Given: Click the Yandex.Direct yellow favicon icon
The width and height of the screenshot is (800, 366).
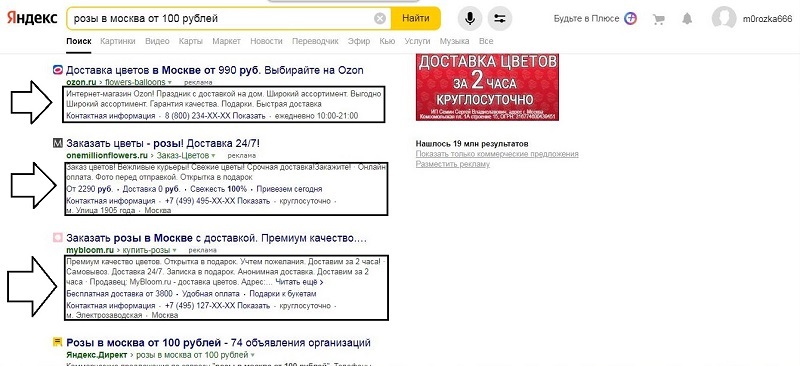Looking at the screenshot, I should tap(58, 342).
